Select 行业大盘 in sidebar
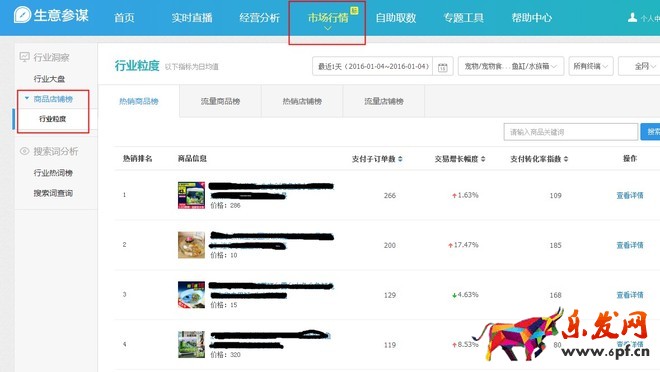Screen dimensions: 660x372 pos(49,79)
